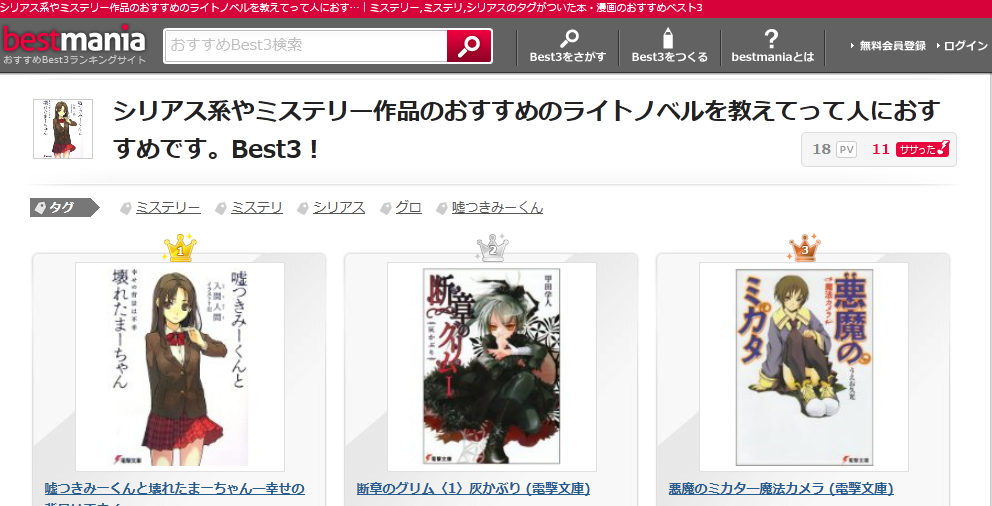
Task: Click the silver rank 2 crown
Action: pyautogui.click(x=492, y=248)
